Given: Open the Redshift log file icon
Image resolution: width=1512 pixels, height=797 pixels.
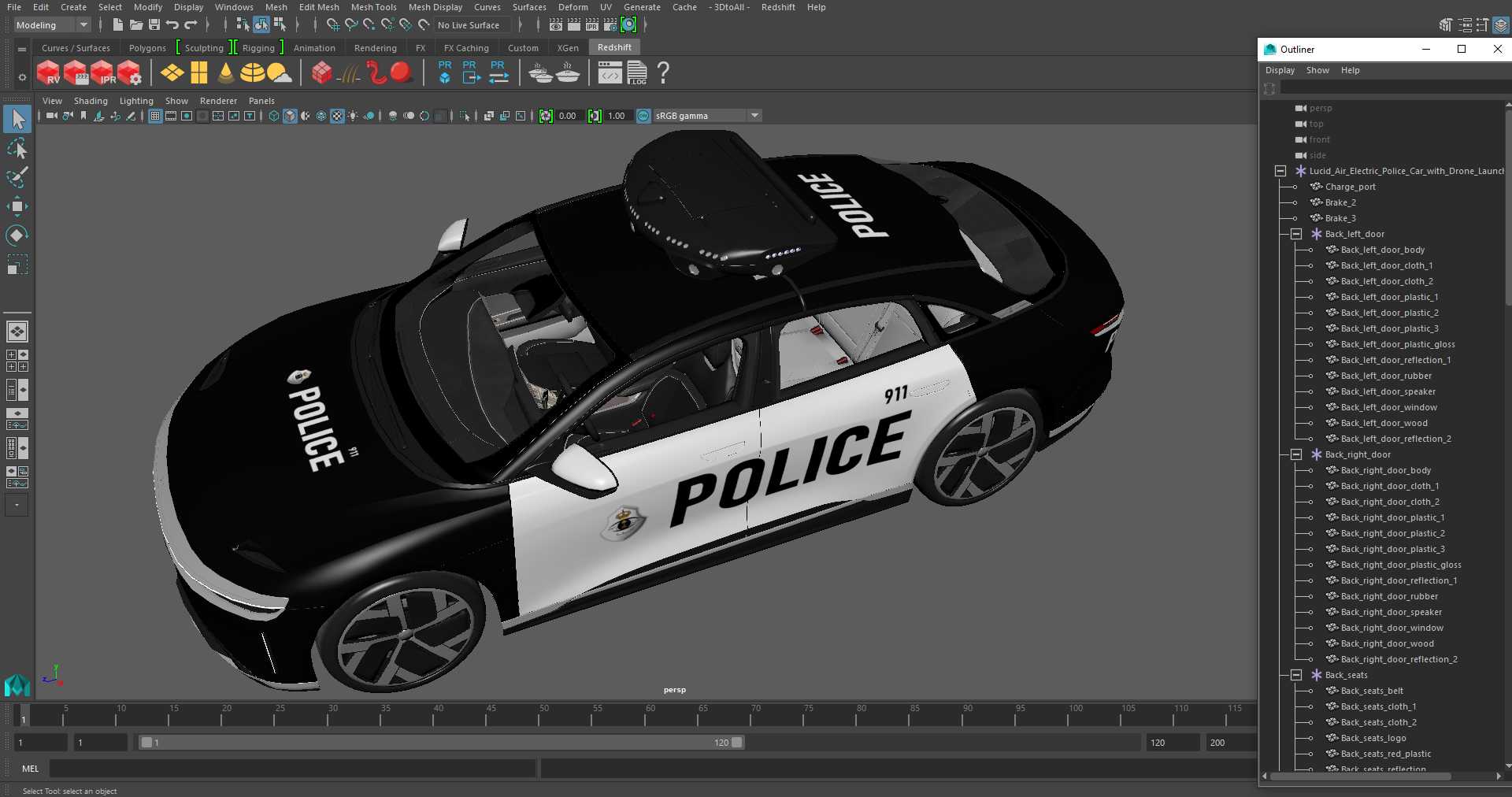Looking at the screenshot, I should [637, 72].
